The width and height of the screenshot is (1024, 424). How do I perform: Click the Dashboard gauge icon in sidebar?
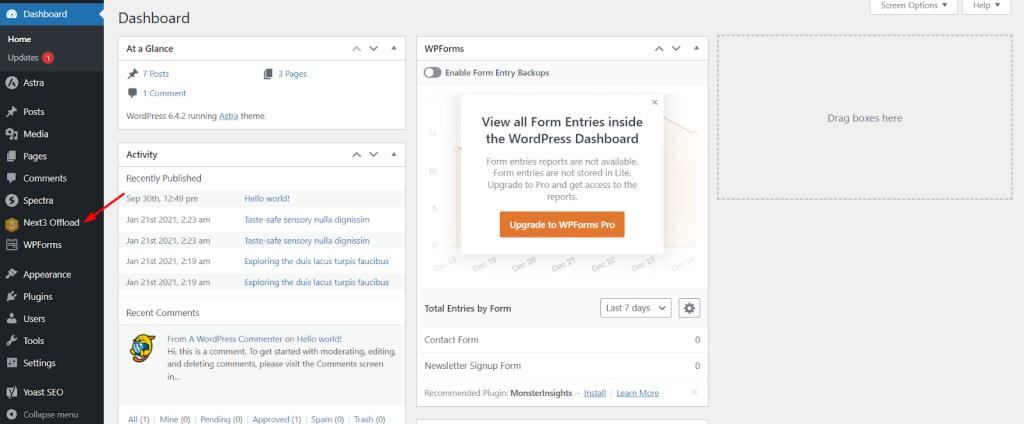pos(11,14)
